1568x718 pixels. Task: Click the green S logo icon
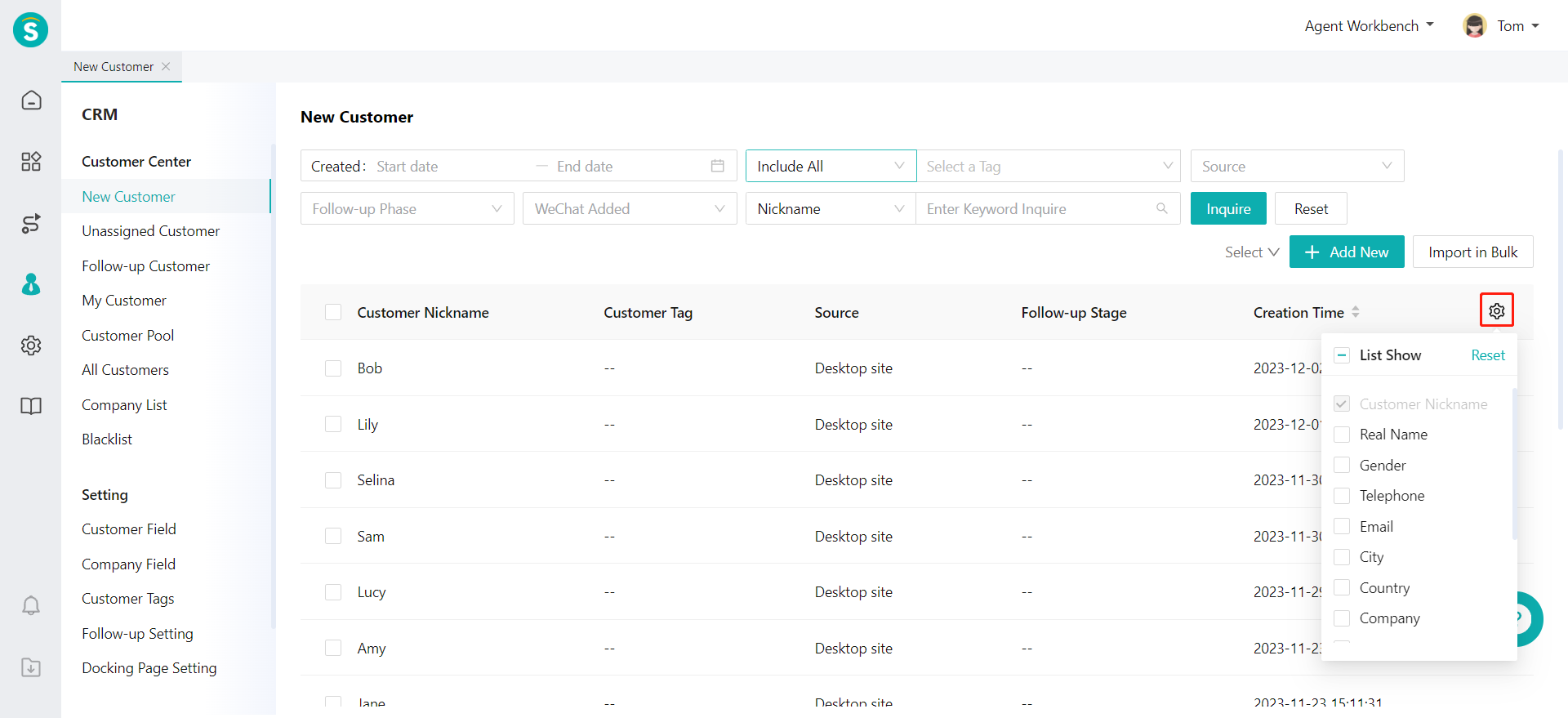pyautogui.click(x=30, y=30)
